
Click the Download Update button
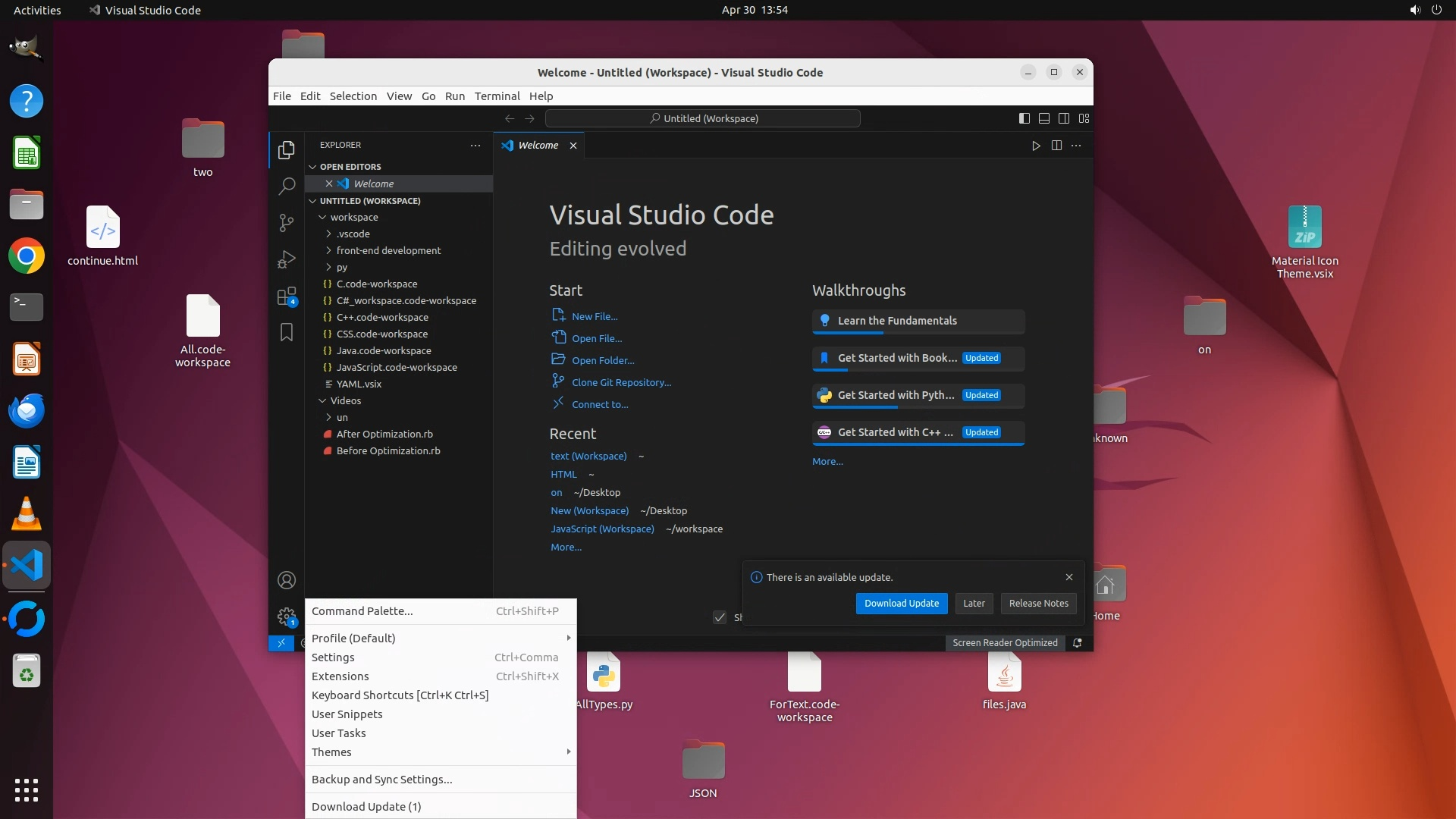click(x=901, y=604)
